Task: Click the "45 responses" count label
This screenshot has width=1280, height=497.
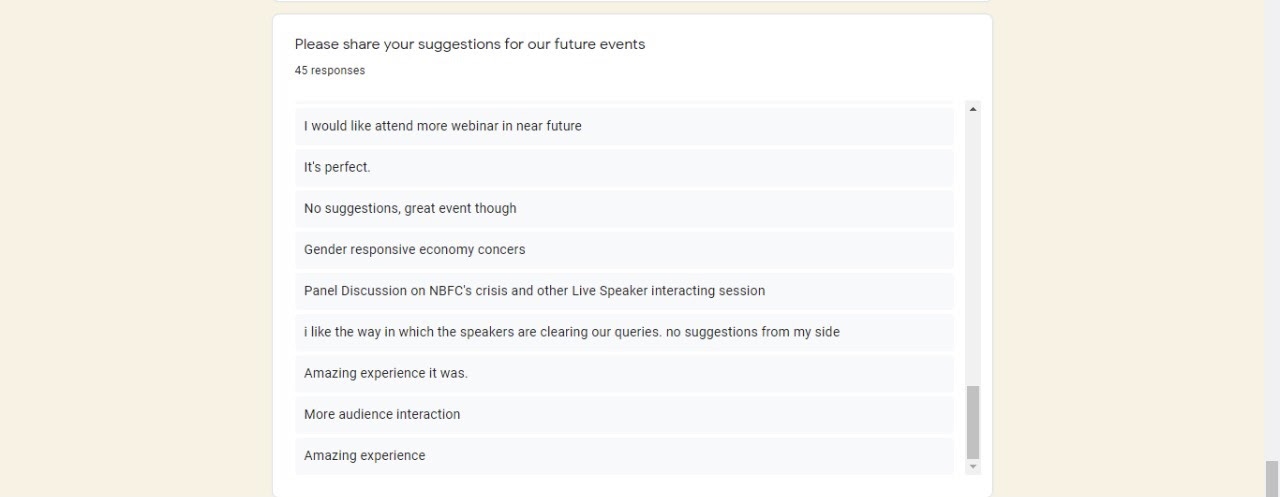Action: click(329, 70)
